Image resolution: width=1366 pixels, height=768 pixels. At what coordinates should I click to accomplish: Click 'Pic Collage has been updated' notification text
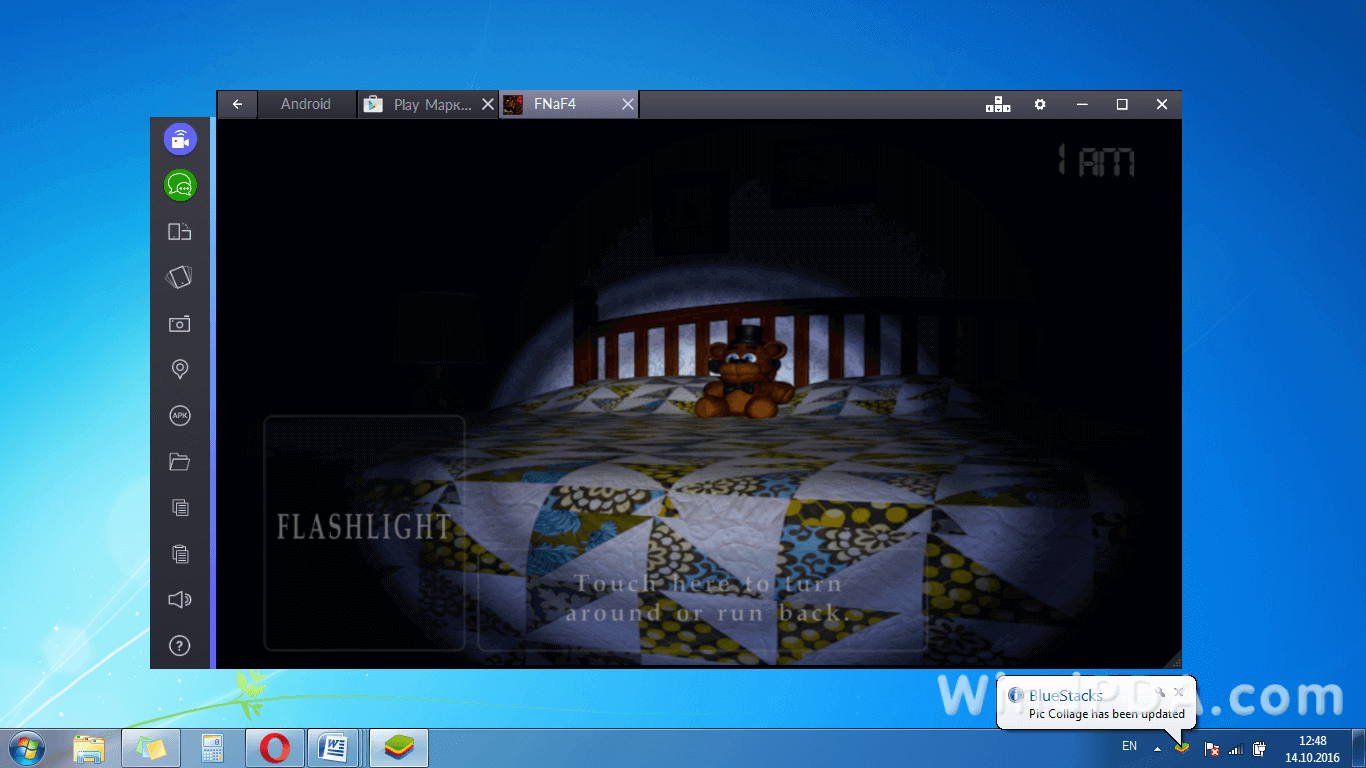coord(1107,714)
